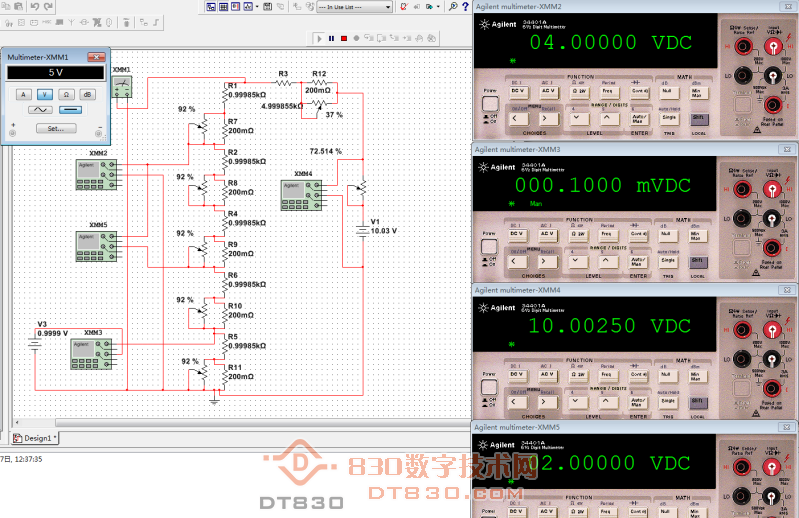The image size is (799, 518).
Task: Click the Undo arrow in the toolbar
Action: click(33, 6)
